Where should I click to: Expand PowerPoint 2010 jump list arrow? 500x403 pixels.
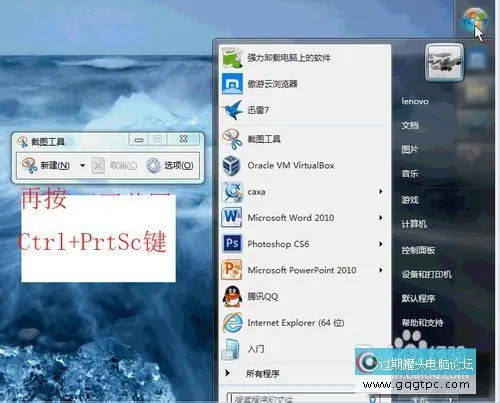coord(381,270)
